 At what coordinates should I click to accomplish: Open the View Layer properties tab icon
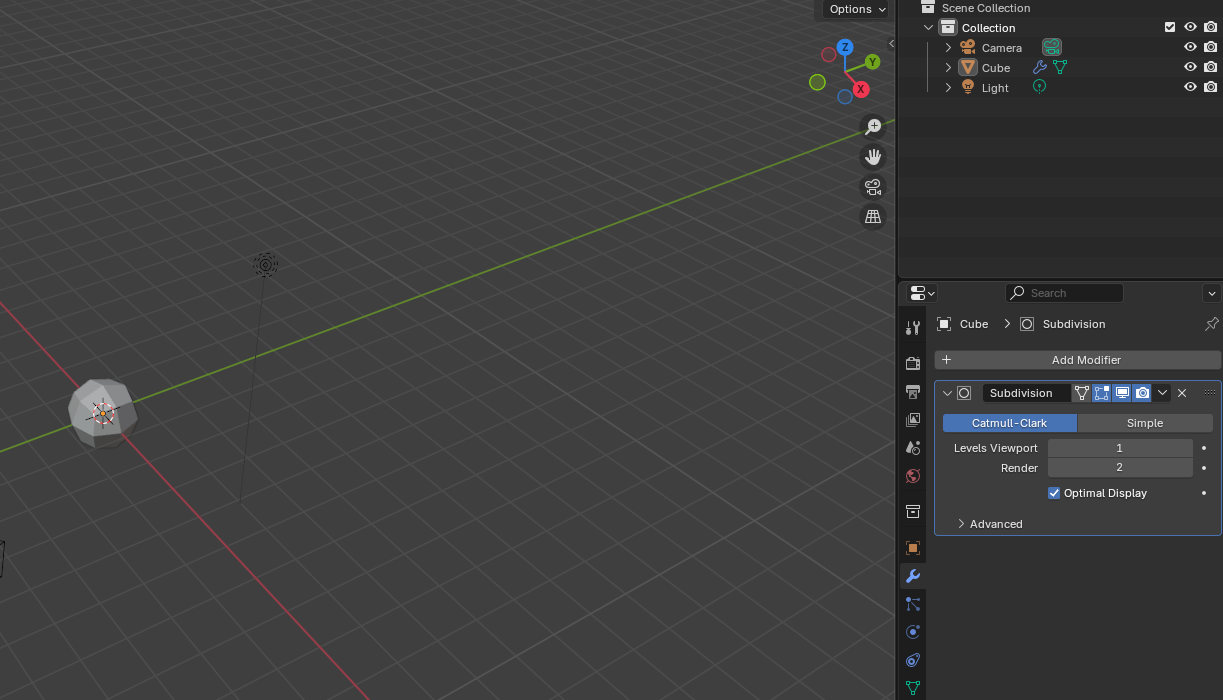[x=912, y=420]
